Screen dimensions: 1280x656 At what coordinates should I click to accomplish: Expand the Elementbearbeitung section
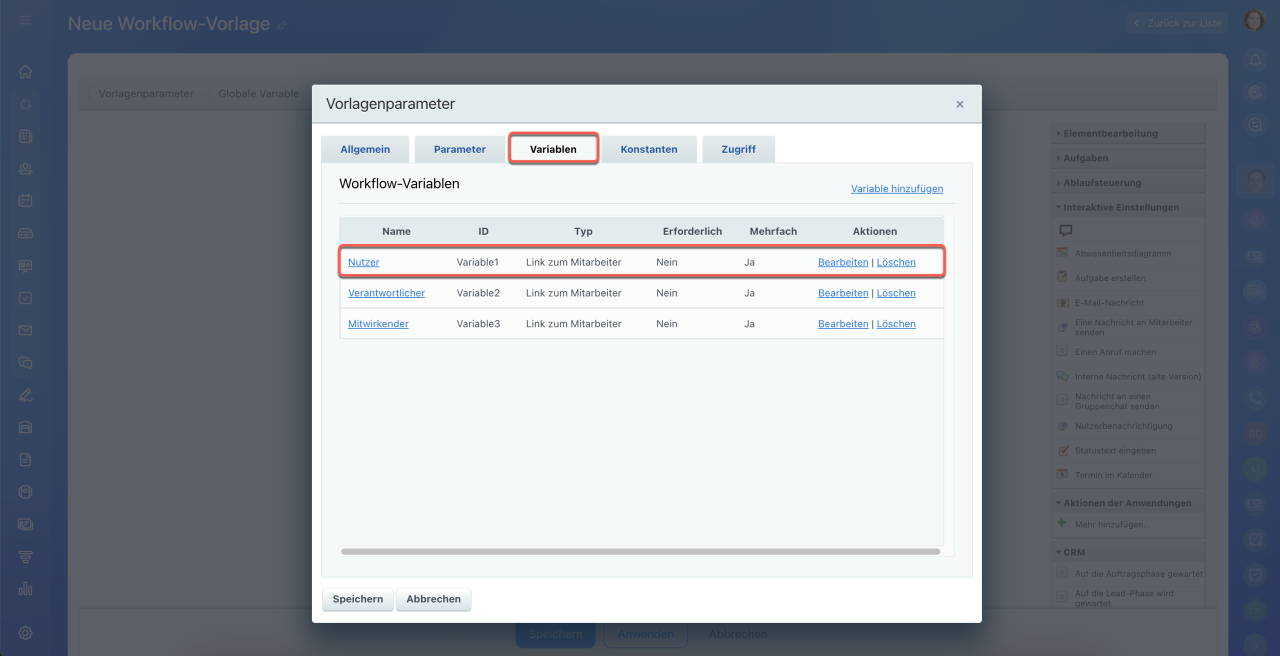tap(1109, 133)
